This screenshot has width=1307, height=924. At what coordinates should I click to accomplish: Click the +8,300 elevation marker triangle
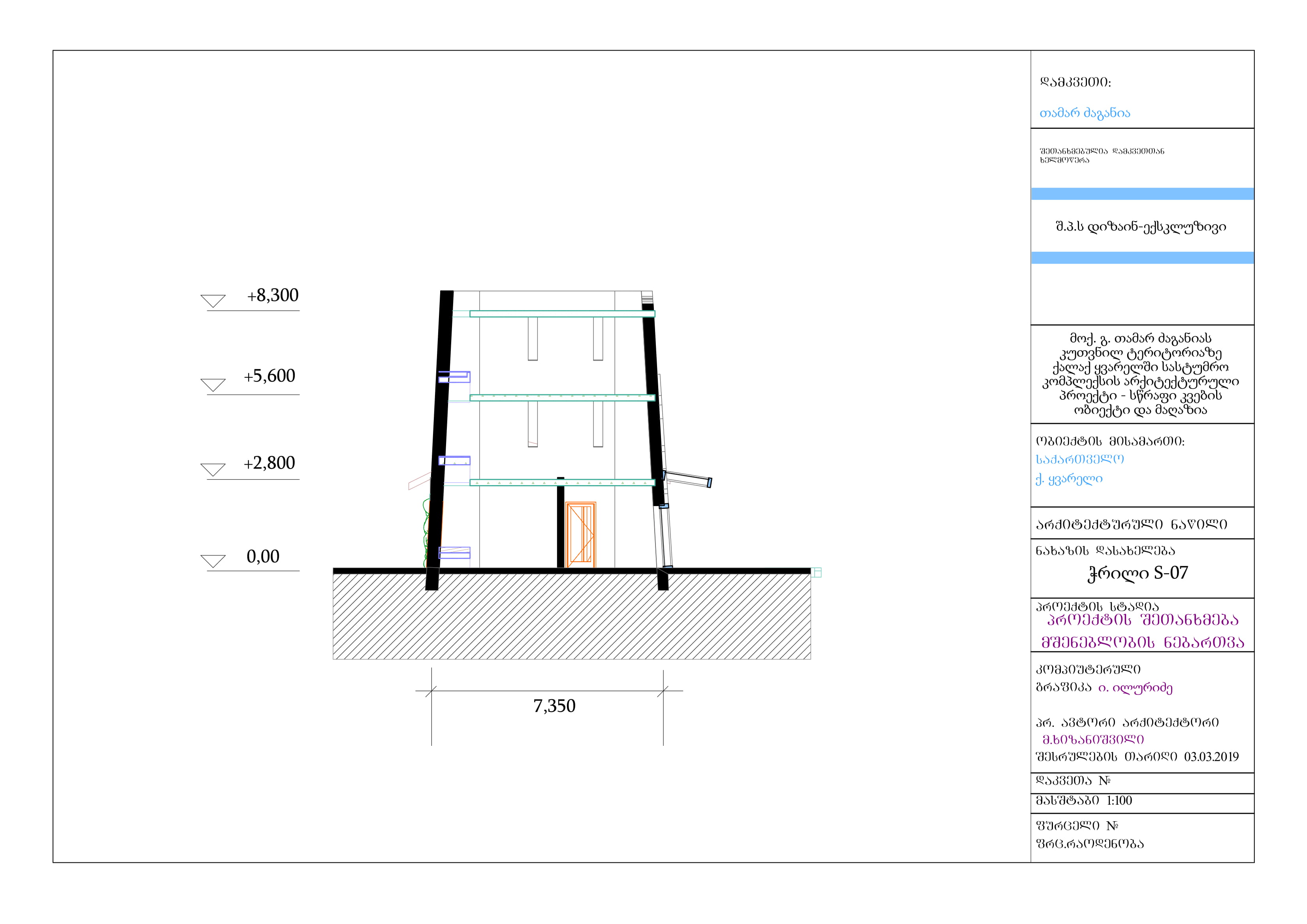click(x=213, y=301)
